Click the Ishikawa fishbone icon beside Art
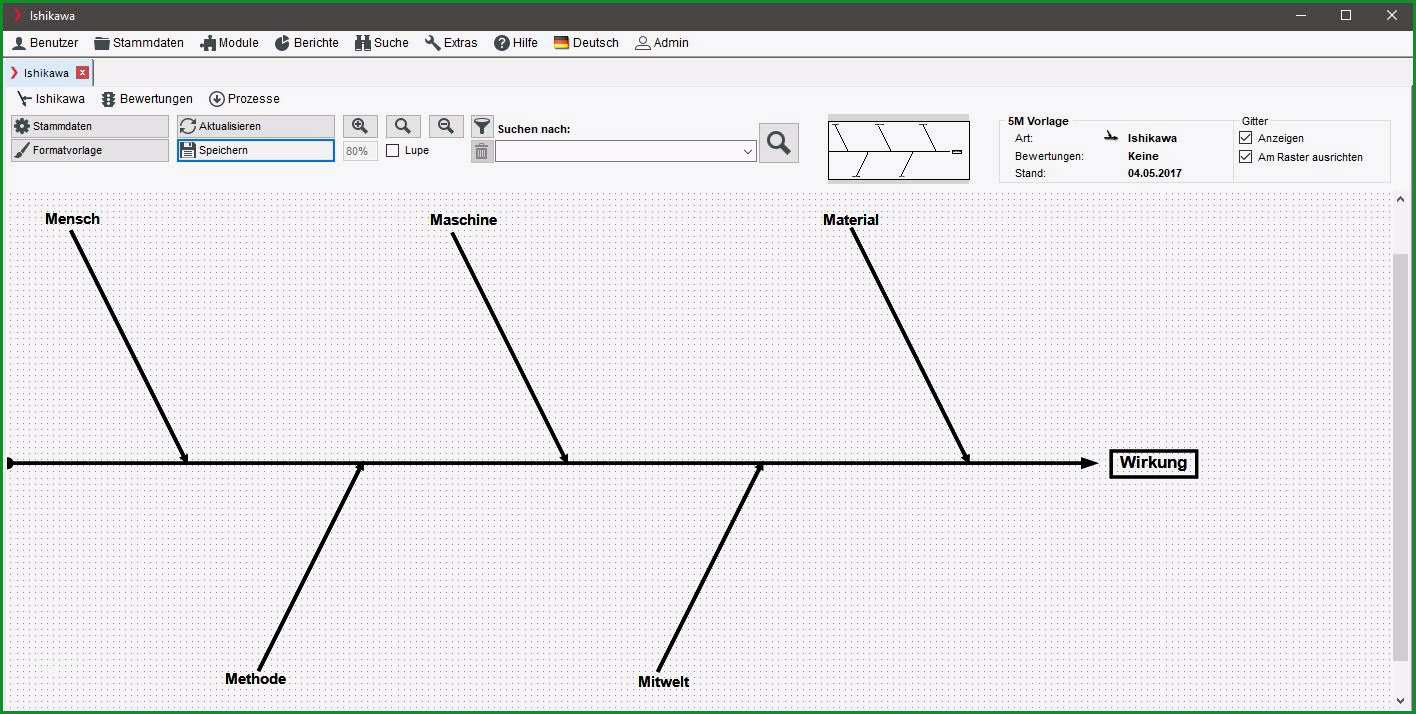This screenshot has width=1416, height=714. coord(1111,137)
